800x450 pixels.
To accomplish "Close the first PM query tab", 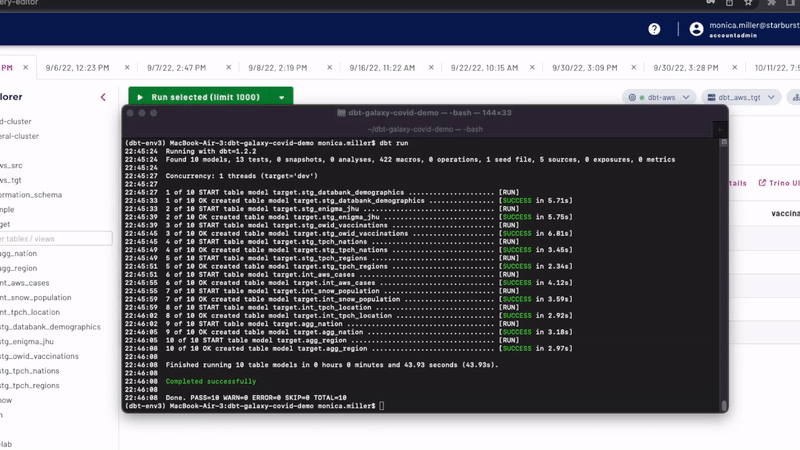I will [26, 67].
